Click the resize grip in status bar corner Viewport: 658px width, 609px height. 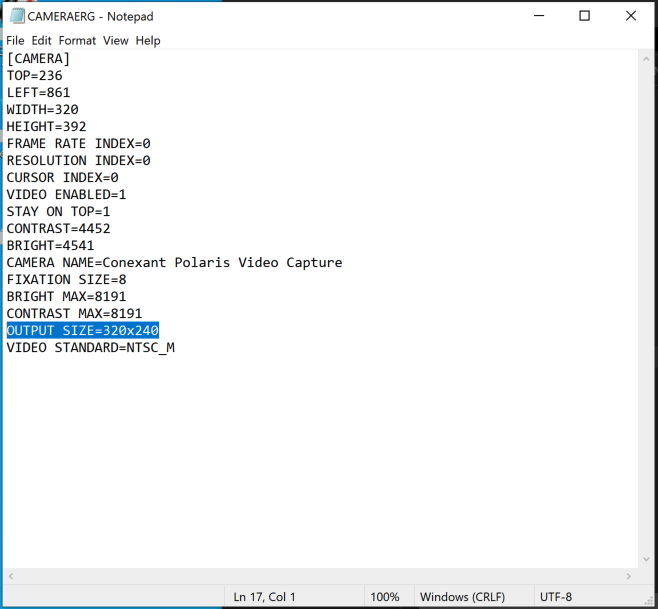[x=648, y=601]
